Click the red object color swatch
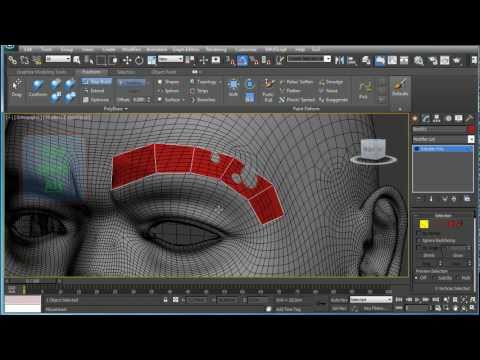480x360 pixels. coord(471,129)
